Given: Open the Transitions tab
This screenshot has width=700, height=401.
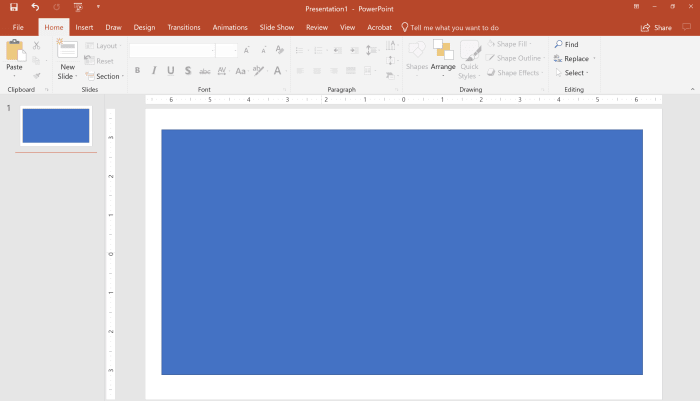Looking at the screenshot, I should click(183, 27).
